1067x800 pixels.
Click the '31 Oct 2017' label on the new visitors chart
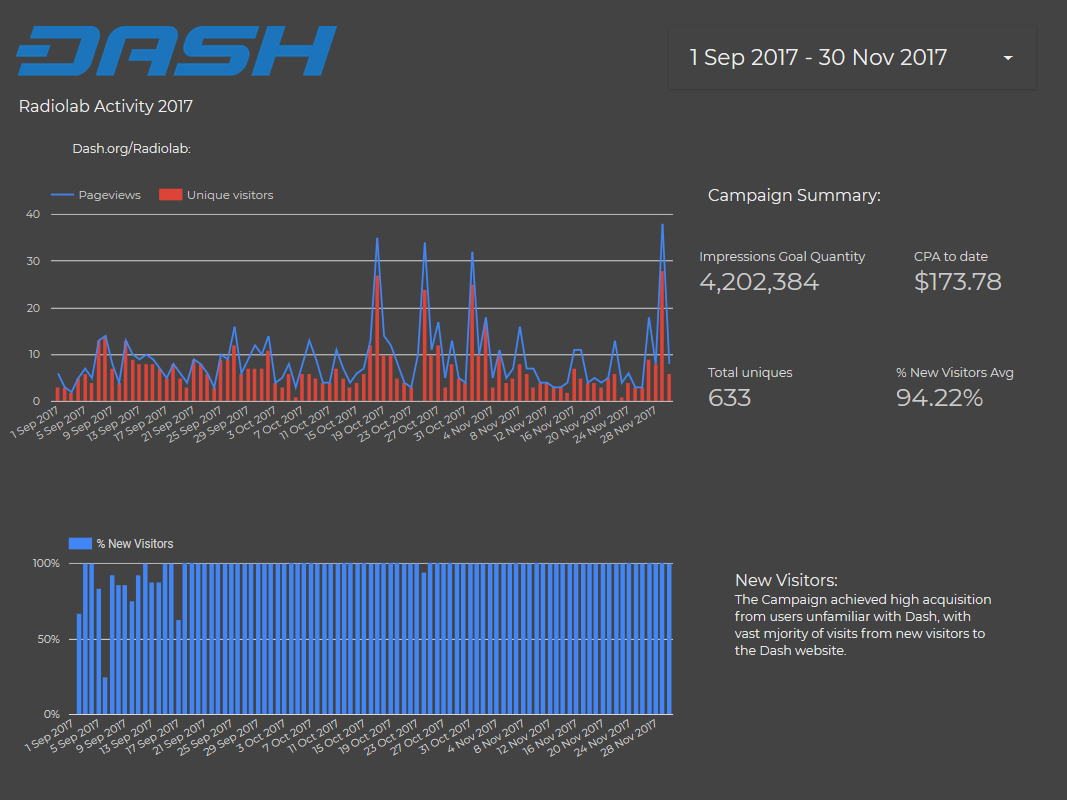(x=444, y=737)
